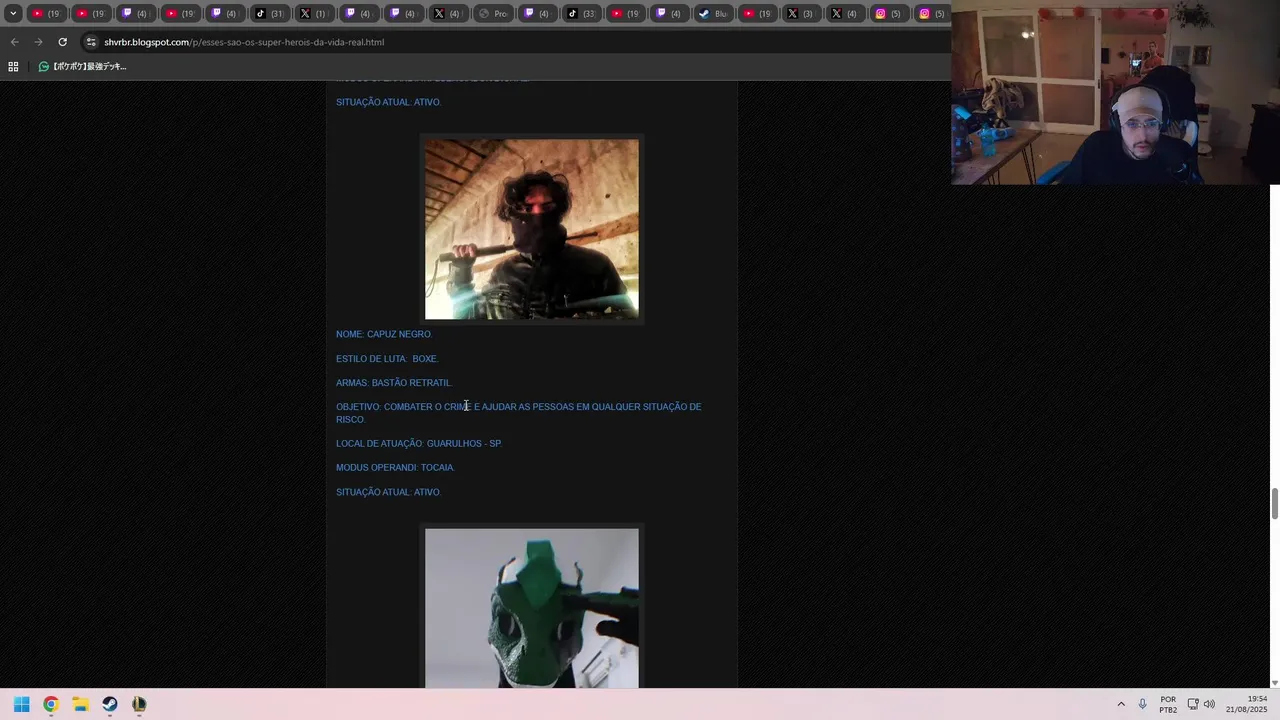Viewport: 1280px width, 720px height.
Task: Go forward to the next page
Action: 38,42
